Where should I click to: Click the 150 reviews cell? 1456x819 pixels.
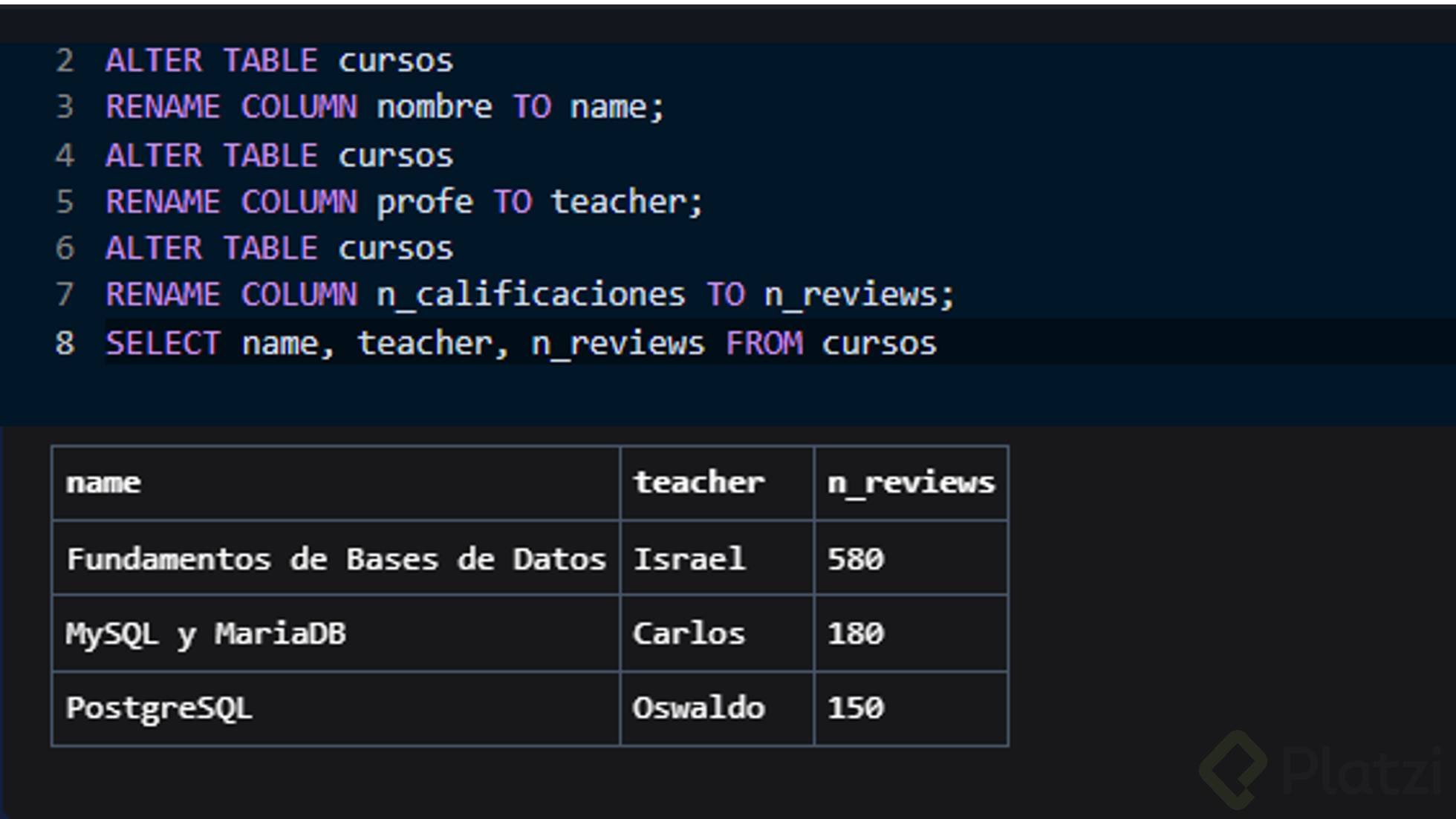[x=856, y=708]
